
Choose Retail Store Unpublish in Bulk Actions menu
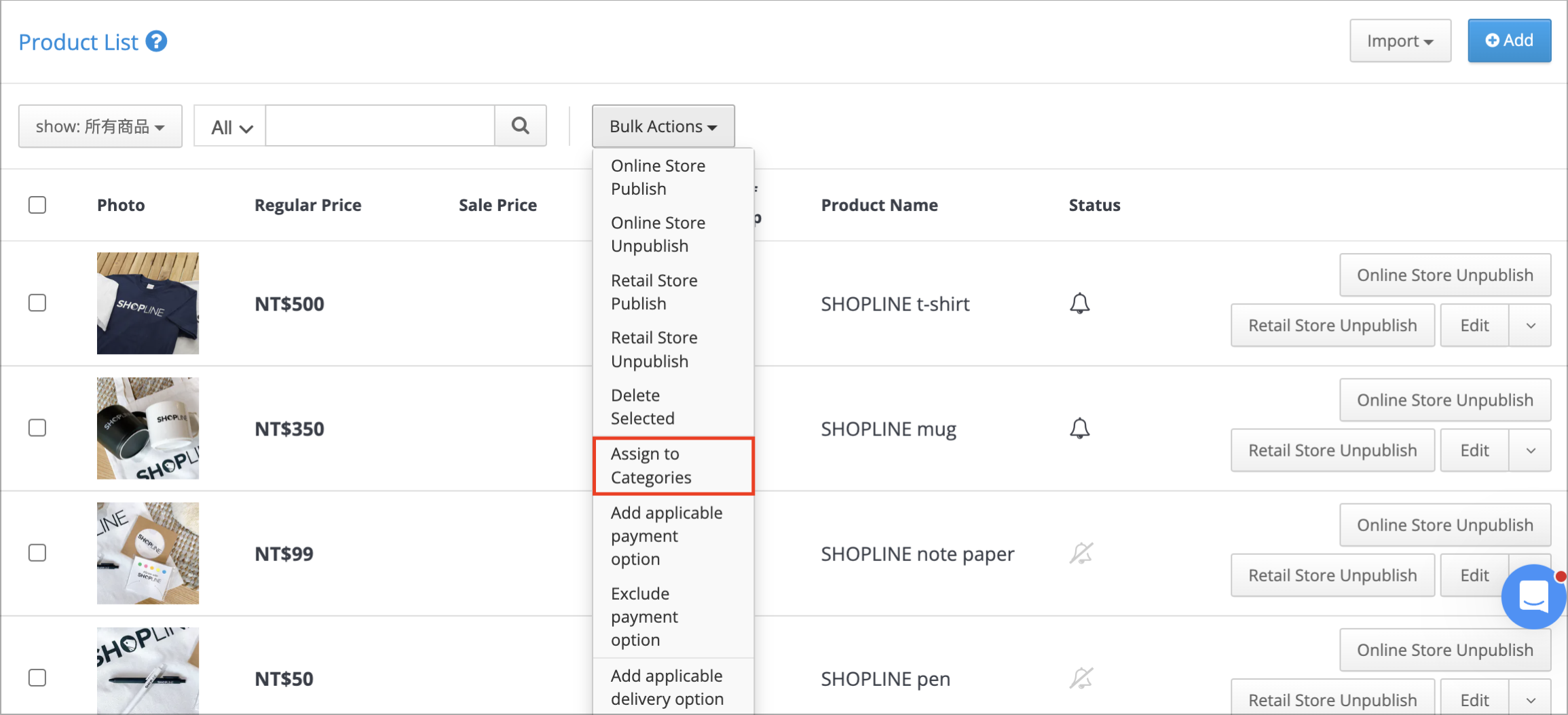tap(673, 349)
